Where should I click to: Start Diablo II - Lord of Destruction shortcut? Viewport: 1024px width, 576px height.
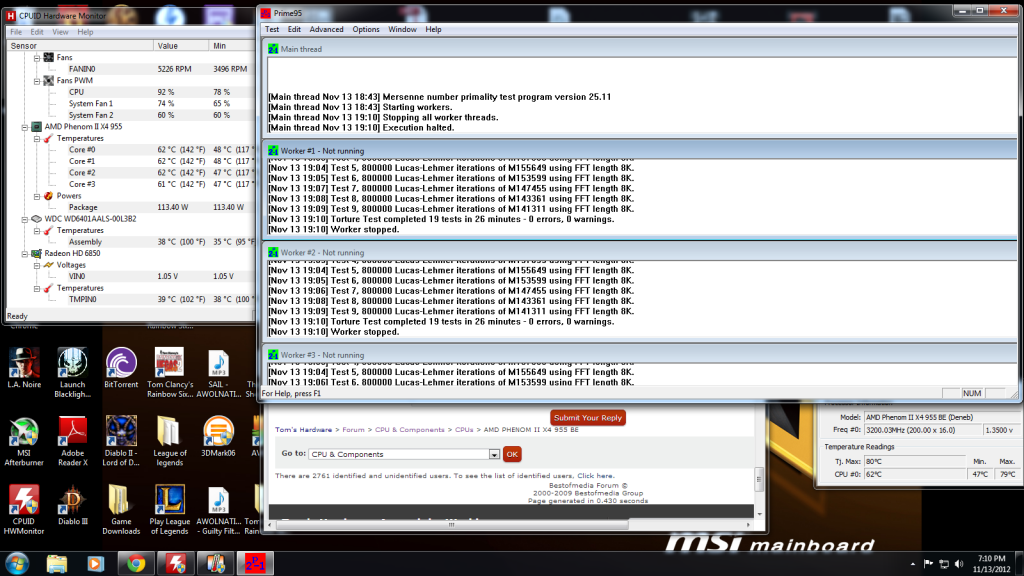[121, 441]
